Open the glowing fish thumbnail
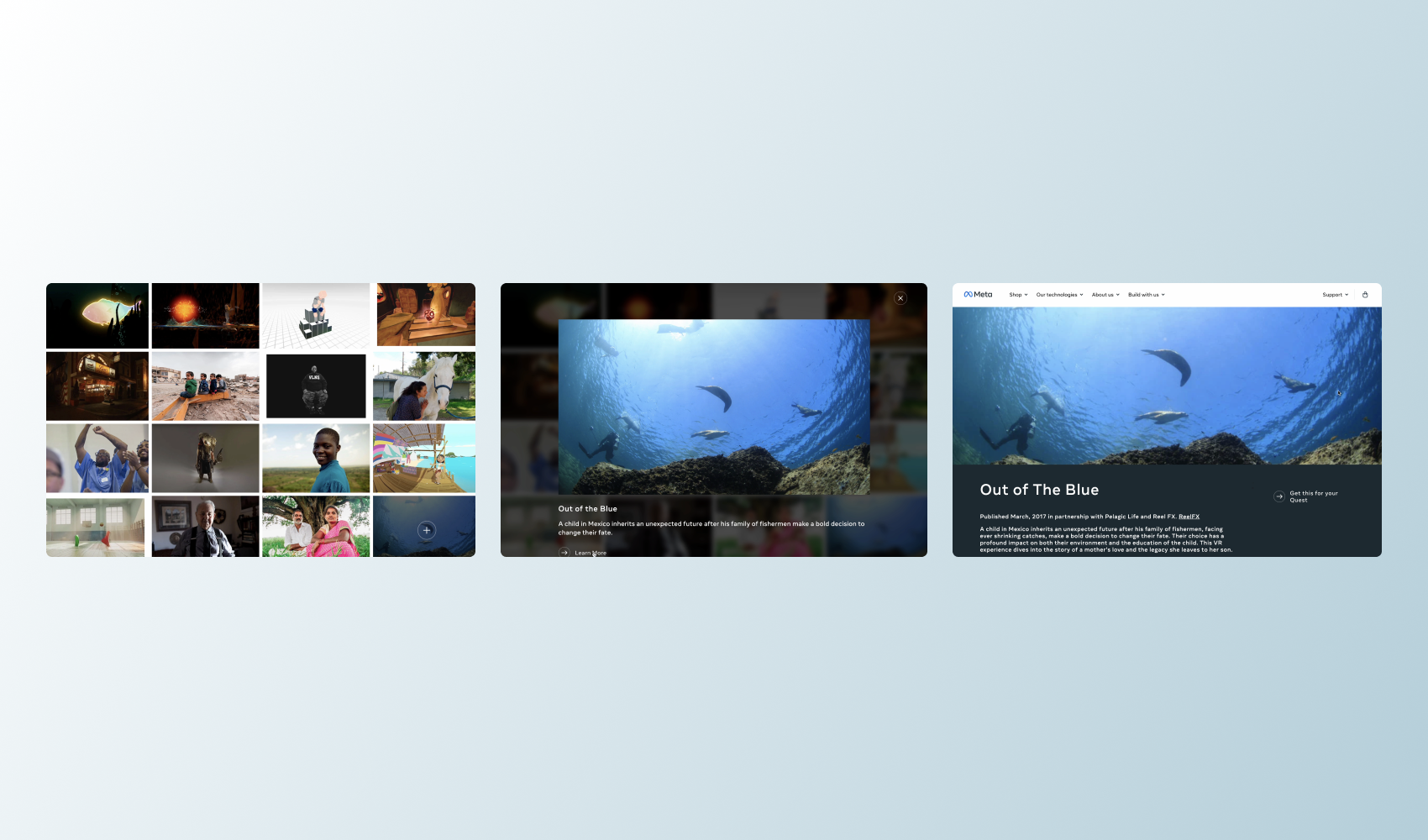This screenshot has height=840, width=1428. 97,316
